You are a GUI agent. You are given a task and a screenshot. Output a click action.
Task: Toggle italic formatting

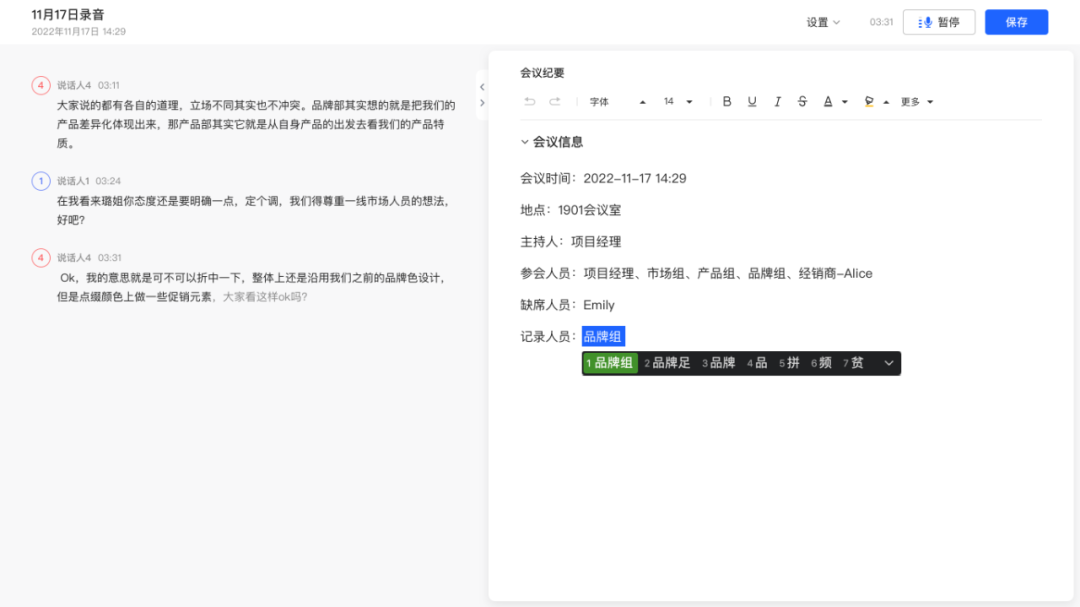tap(777, 102)
